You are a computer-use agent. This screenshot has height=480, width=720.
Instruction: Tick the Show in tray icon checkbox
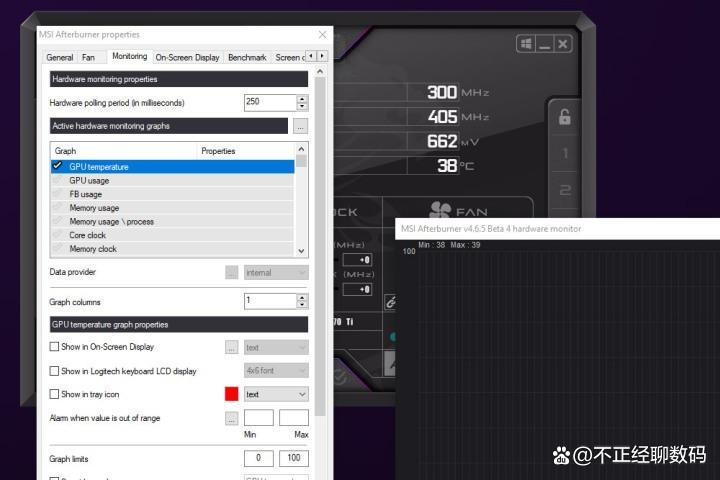click(x=55, y=395)
